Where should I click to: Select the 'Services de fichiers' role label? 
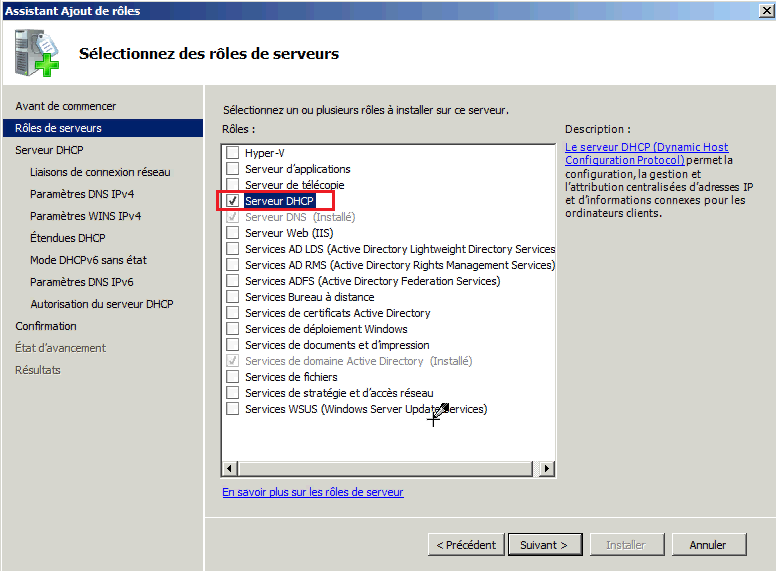[x=291, y=377]
